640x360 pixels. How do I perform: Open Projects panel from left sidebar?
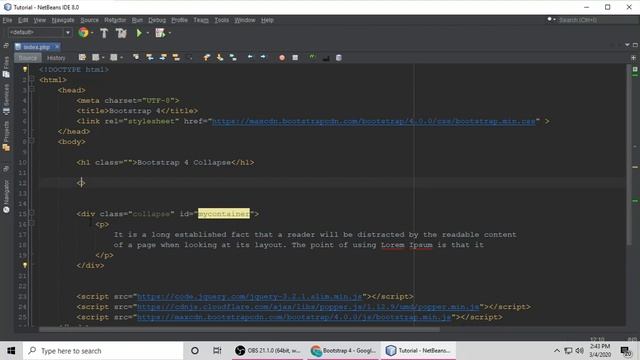6,136
